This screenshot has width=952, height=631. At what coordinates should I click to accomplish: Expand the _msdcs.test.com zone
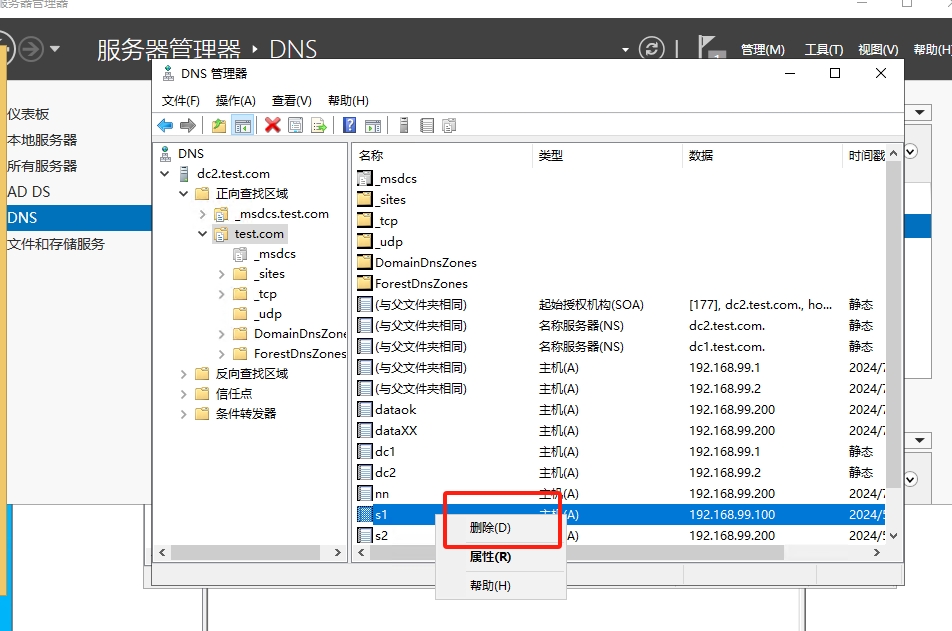[203, 214]
